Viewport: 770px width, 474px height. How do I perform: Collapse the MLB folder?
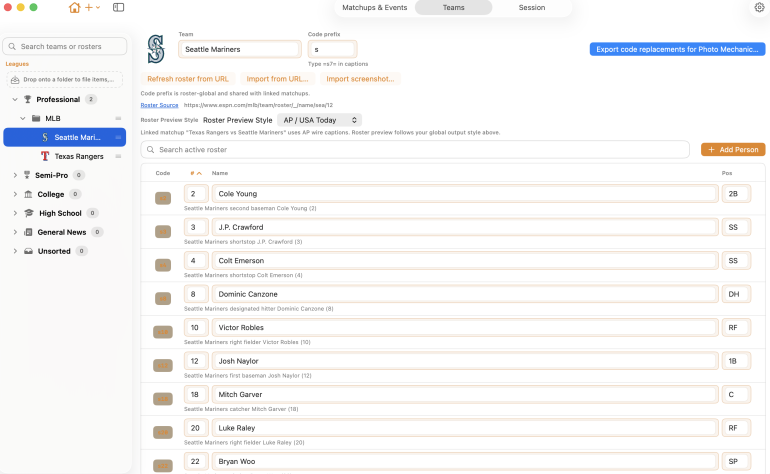pos(23,118)
